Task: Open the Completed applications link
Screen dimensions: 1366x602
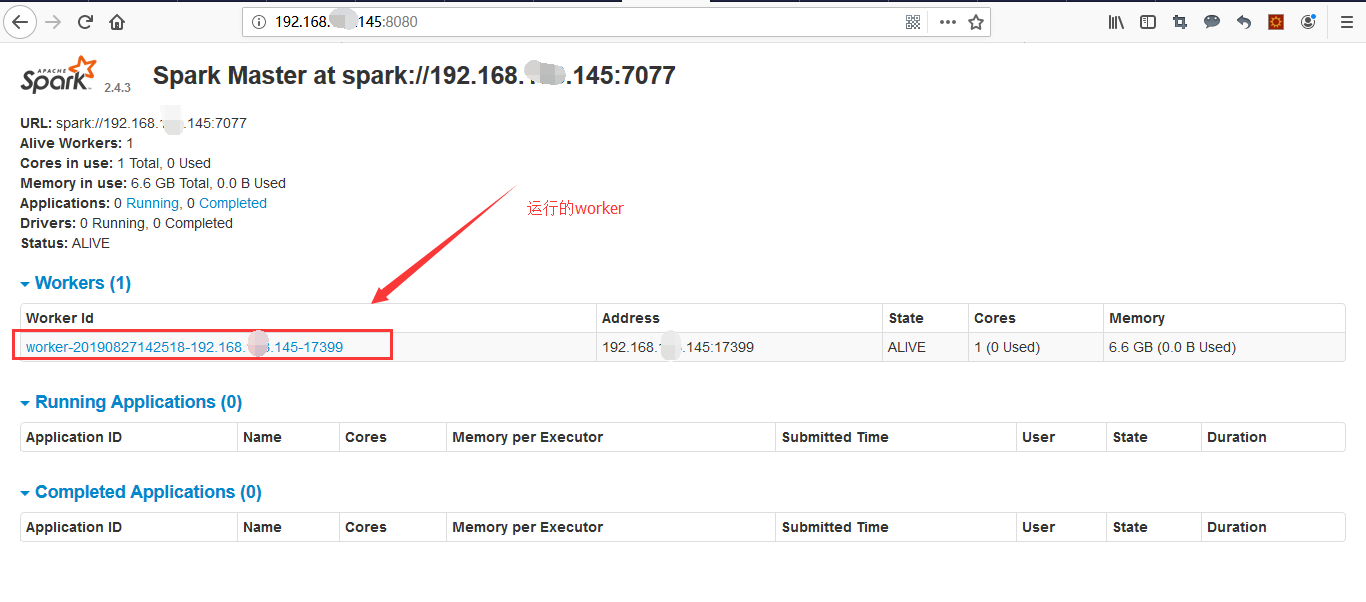Action: (x=233, y=203)
